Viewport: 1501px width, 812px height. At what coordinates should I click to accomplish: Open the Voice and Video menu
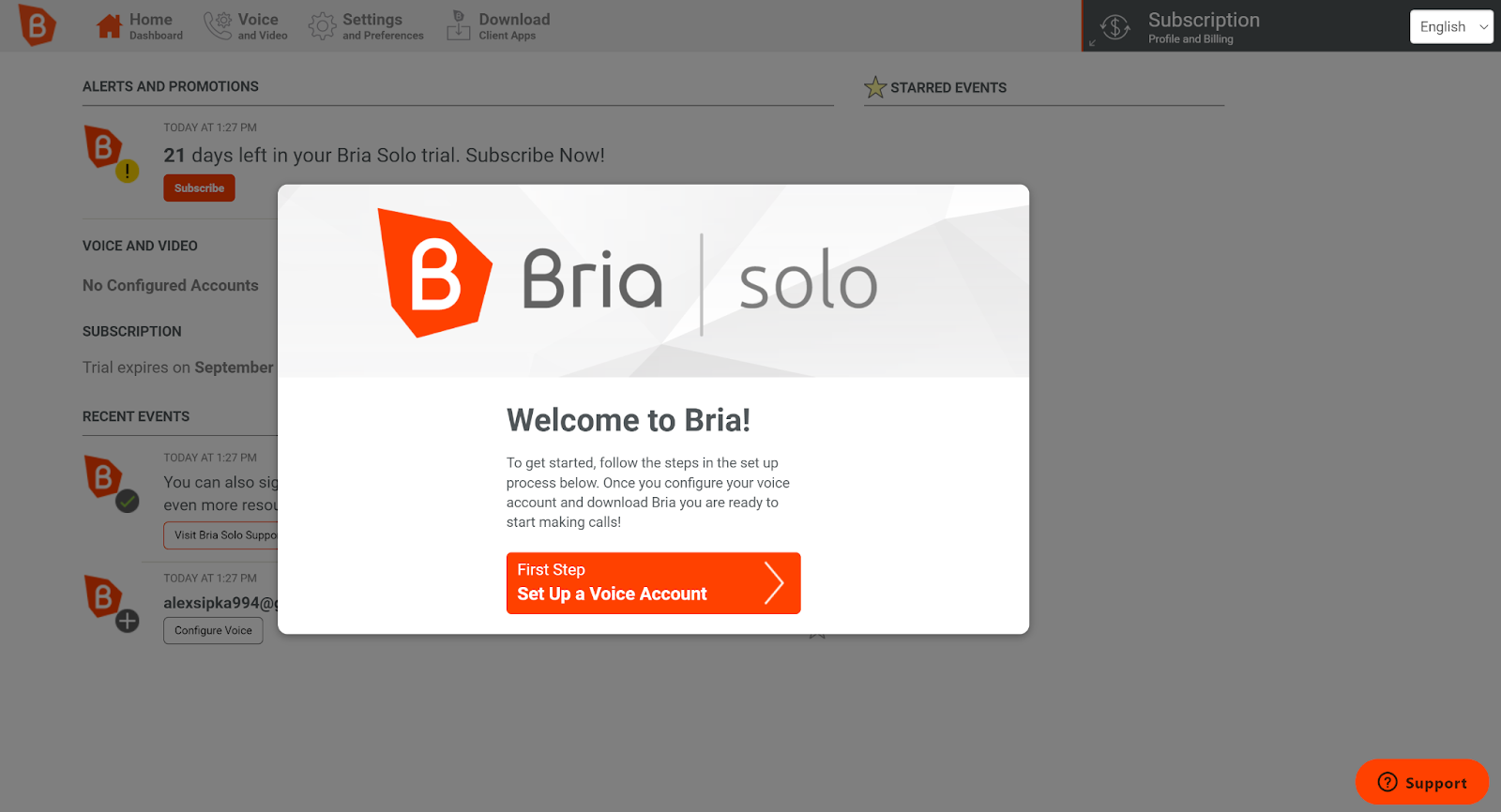(x=258, y=26)
